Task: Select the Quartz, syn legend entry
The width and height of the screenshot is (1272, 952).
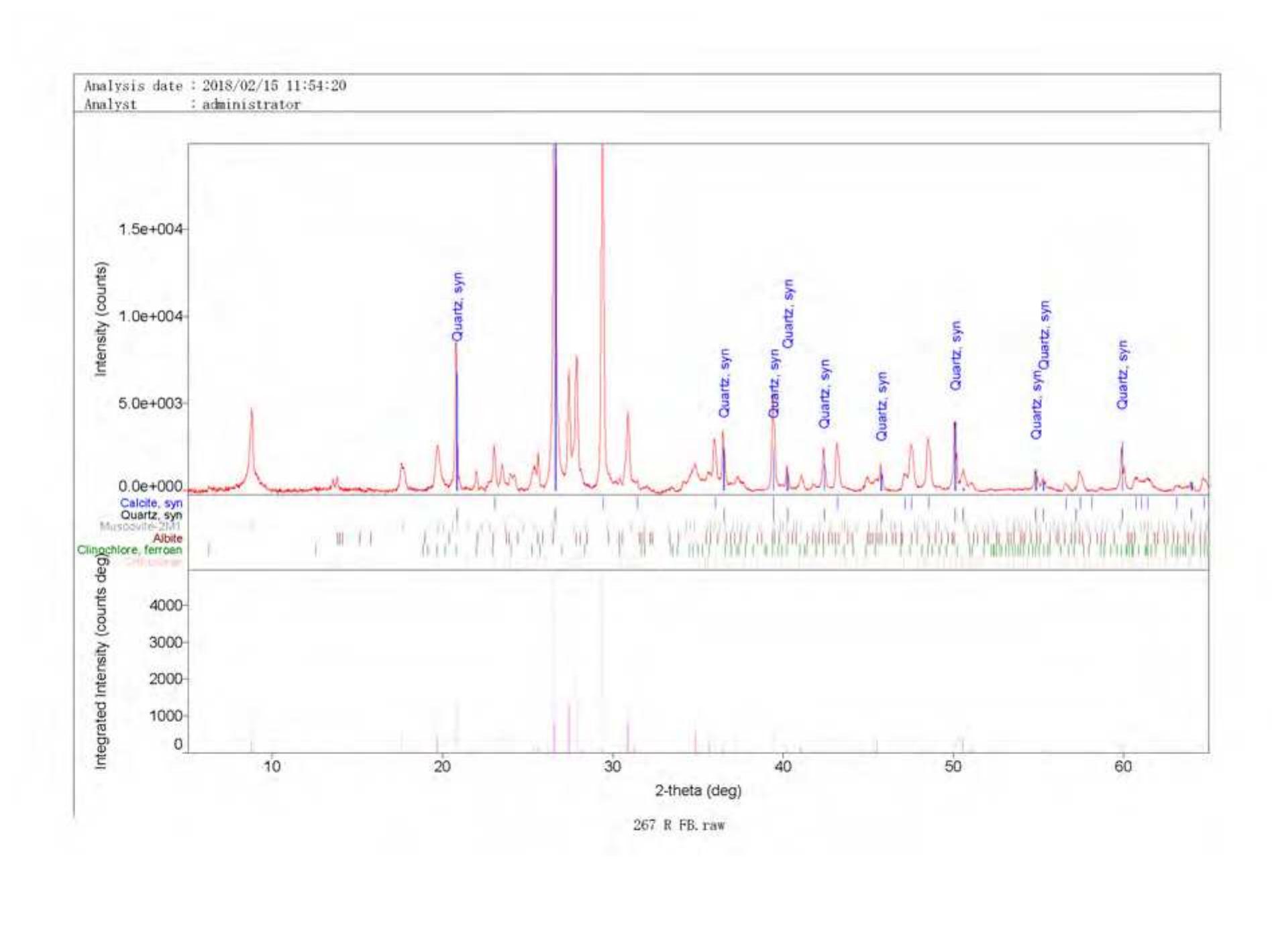Action: coord(151,515)
